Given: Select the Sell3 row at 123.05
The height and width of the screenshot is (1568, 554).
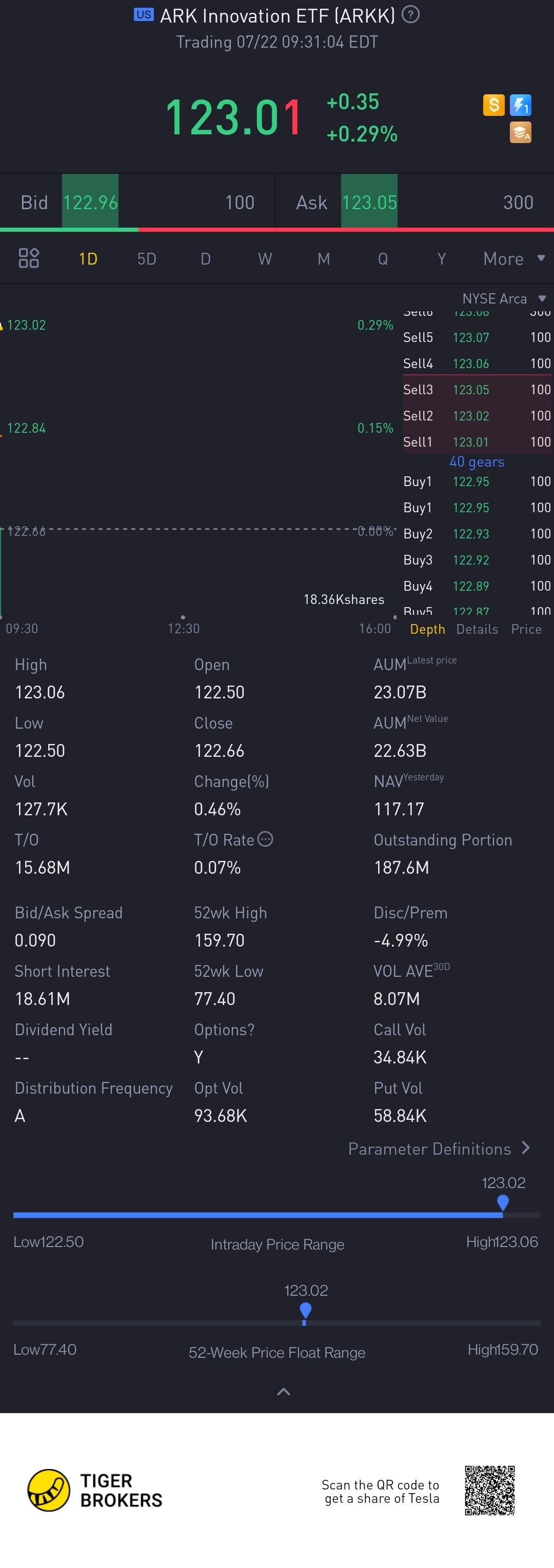Looking at the screenshot, I should [x=477, y=390].
